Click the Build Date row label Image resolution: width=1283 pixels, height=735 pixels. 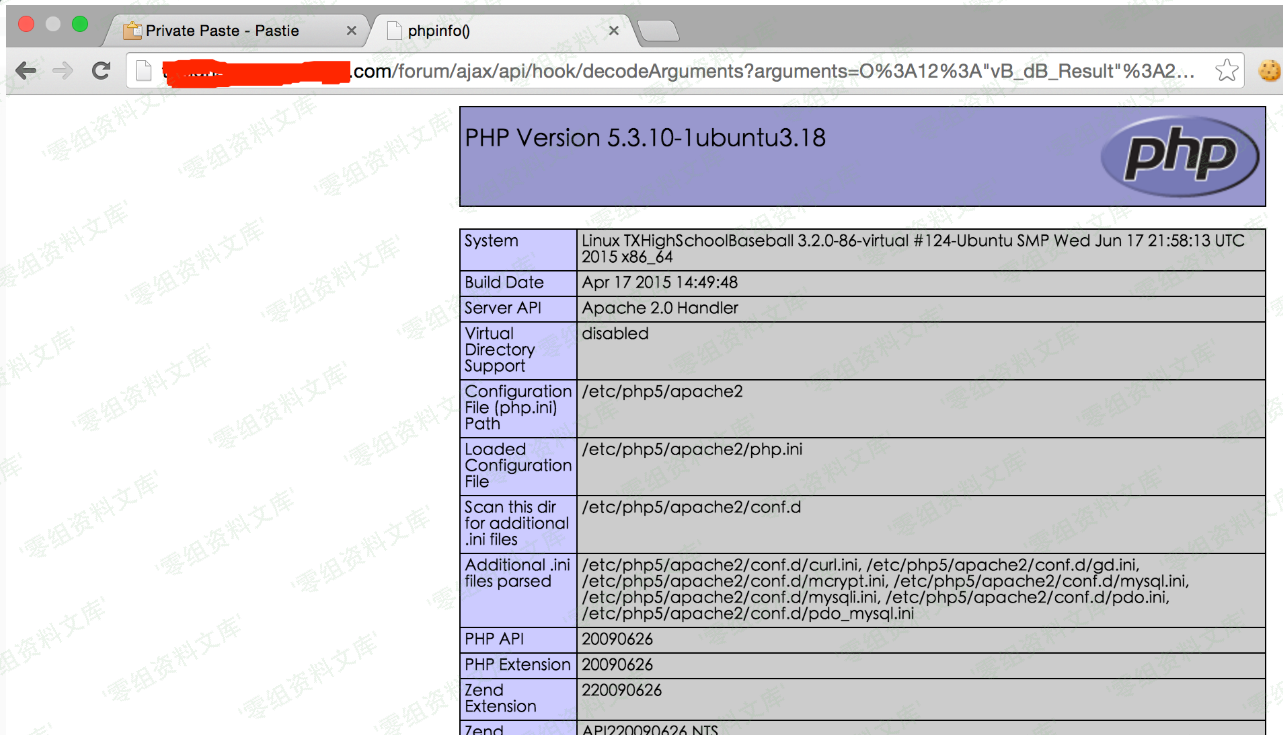click(x=504, y=283)
